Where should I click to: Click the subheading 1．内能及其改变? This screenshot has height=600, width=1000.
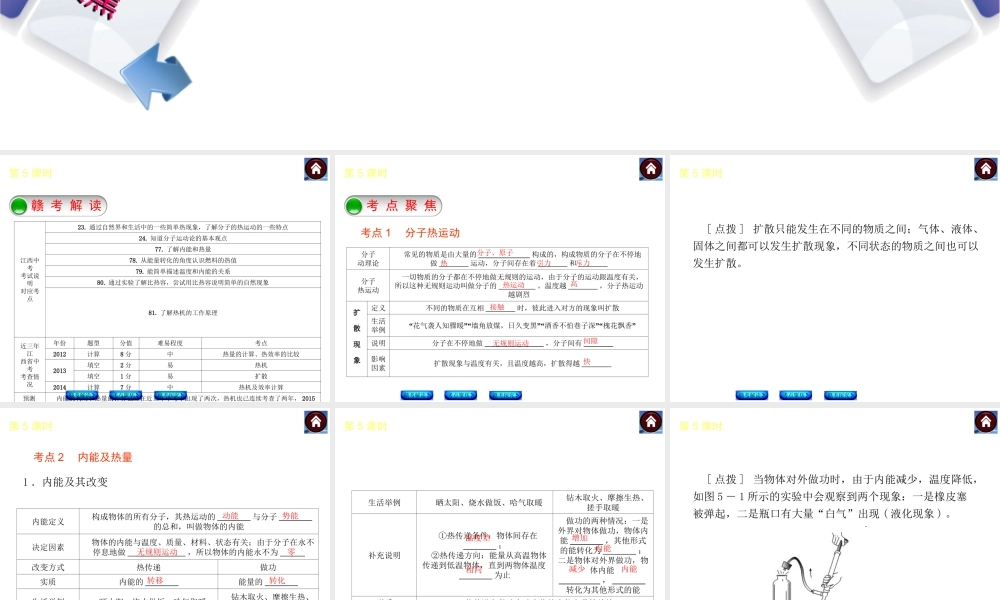coord(65,482)
